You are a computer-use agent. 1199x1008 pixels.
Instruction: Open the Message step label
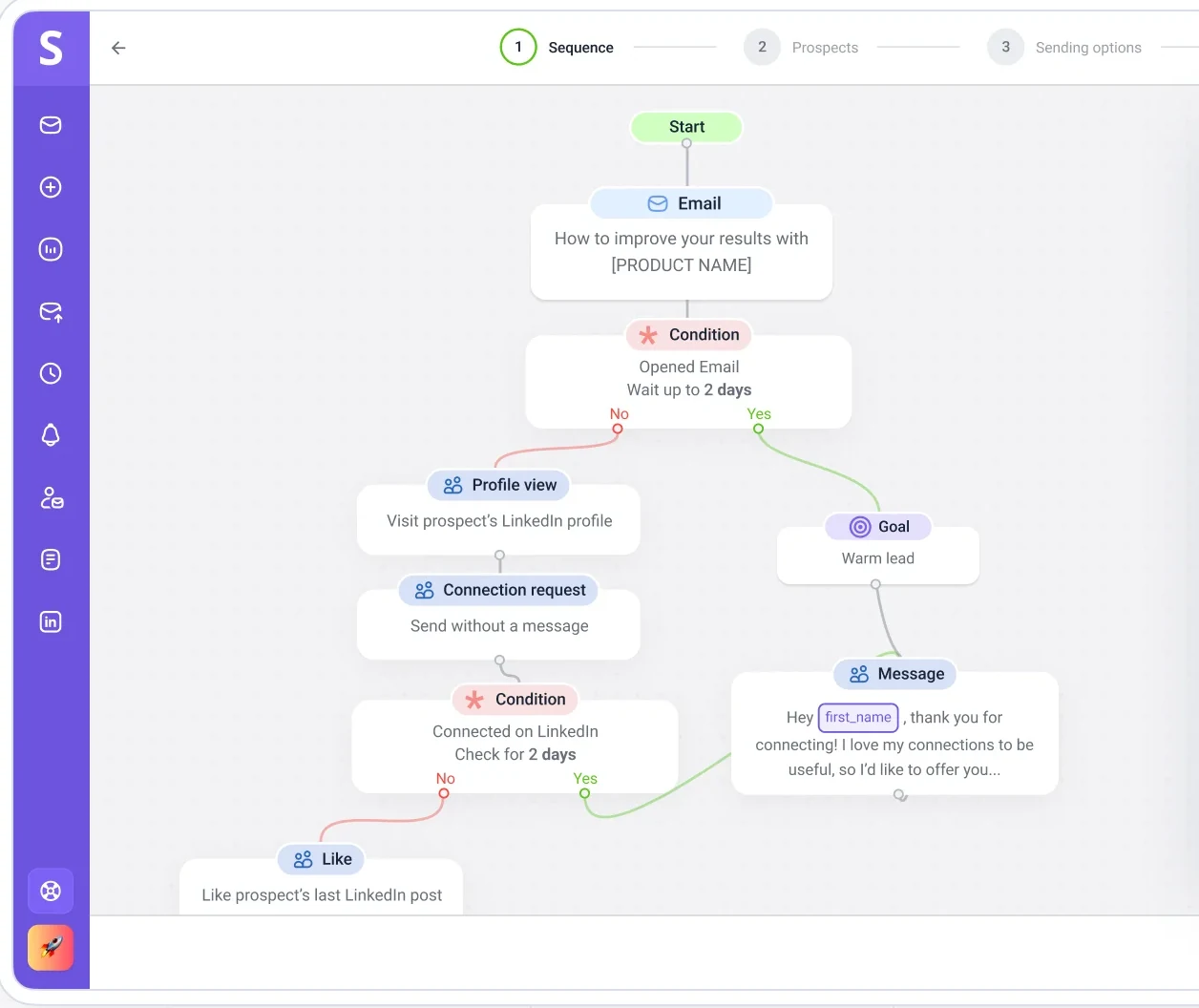(x=895, y=674)
